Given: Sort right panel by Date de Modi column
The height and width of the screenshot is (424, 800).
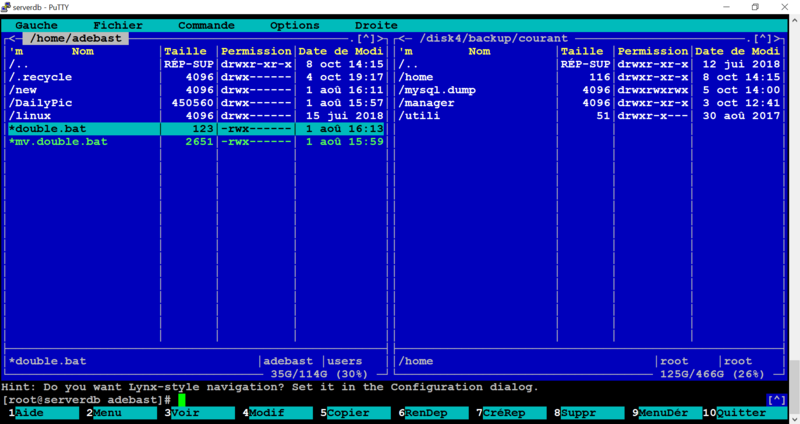Looking at the screenshot, I should 738,51.
